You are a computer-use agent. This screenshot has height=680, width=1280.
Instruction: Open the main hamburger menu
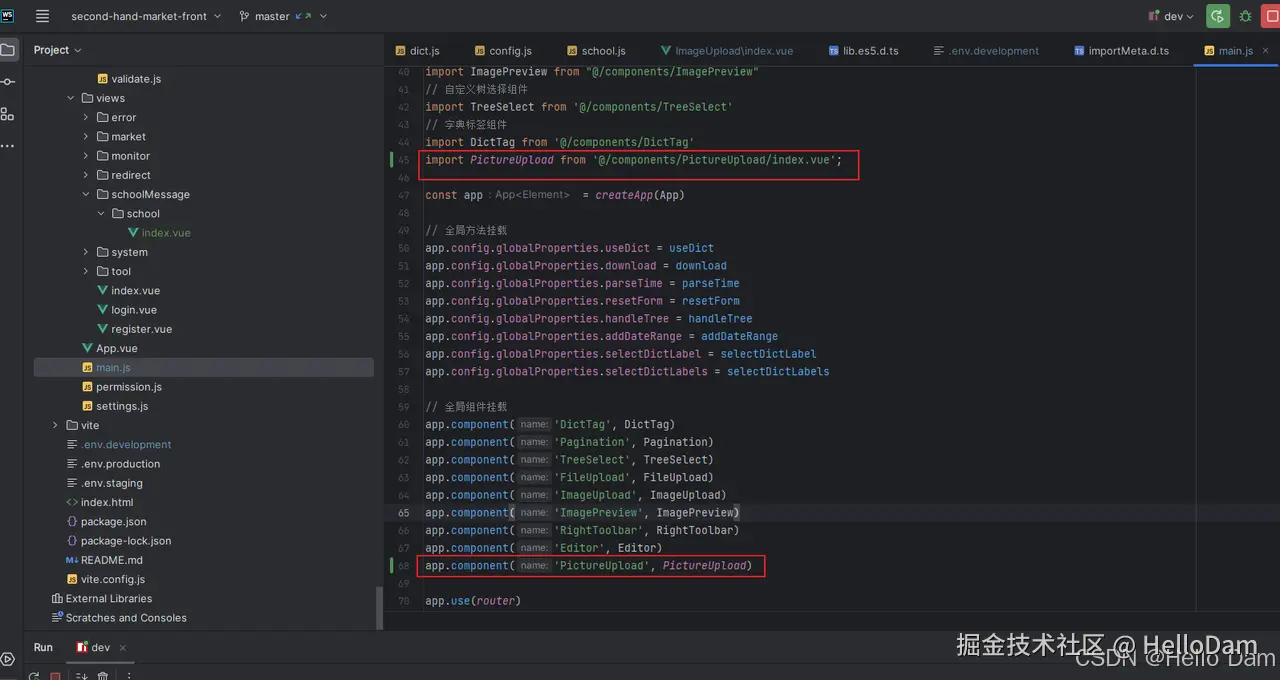(41, 16)
